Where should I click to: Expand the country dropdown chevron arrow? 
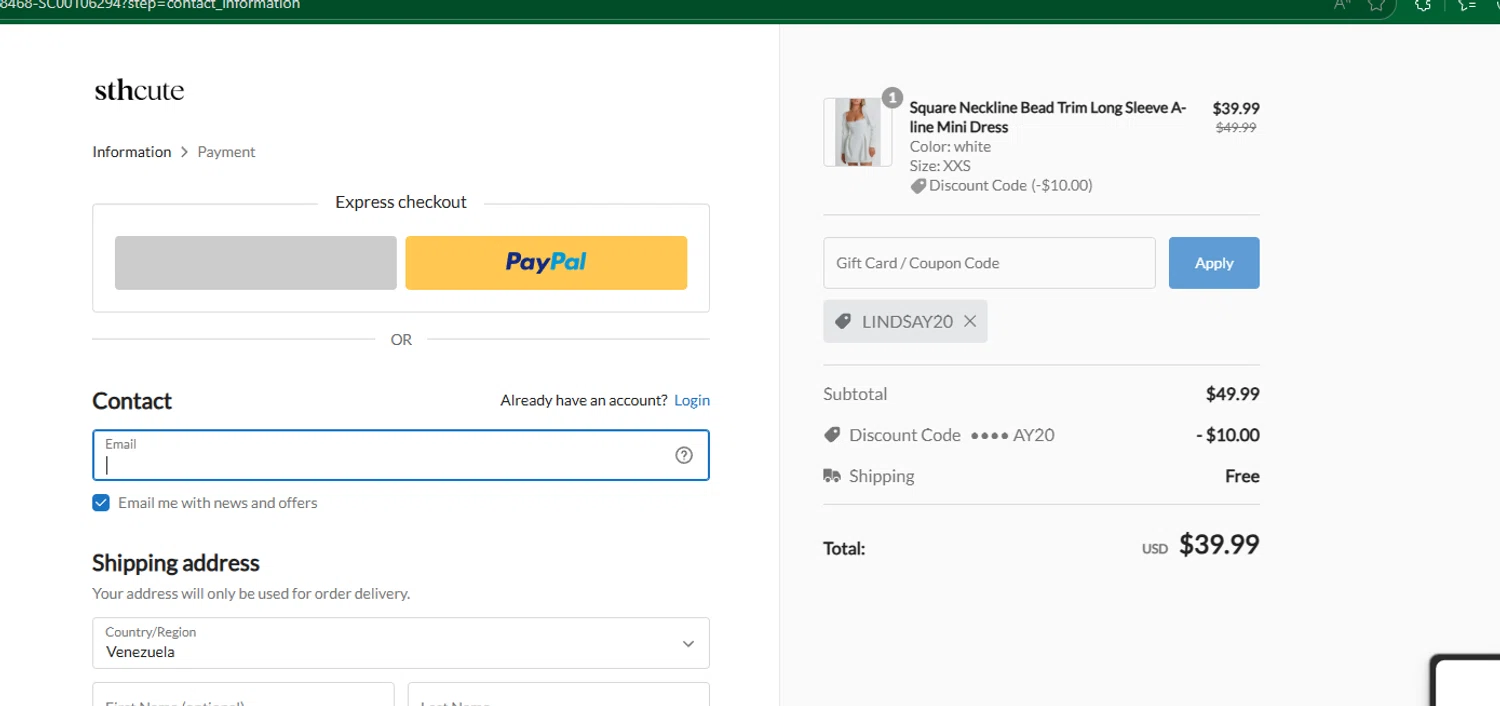click(x=688, y=644)
